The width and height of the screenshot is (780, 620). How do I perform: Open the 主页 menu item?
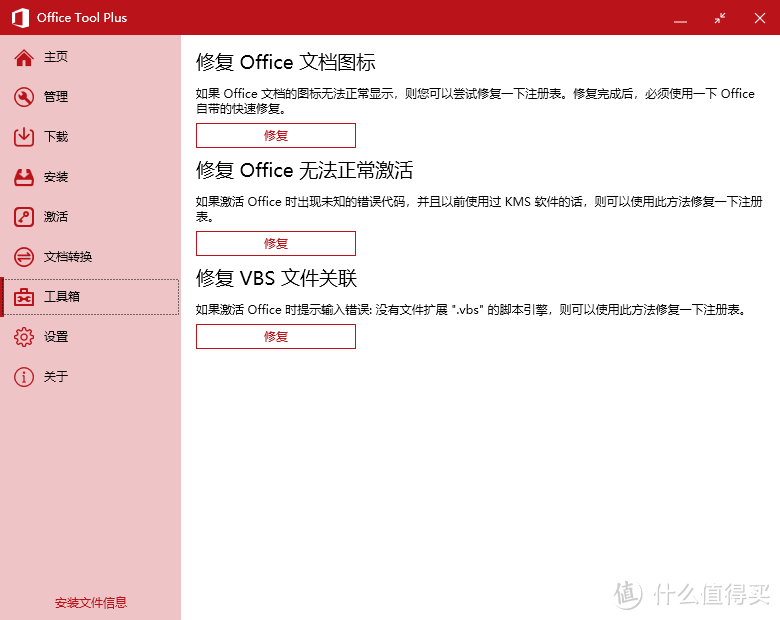coord(91,57)
